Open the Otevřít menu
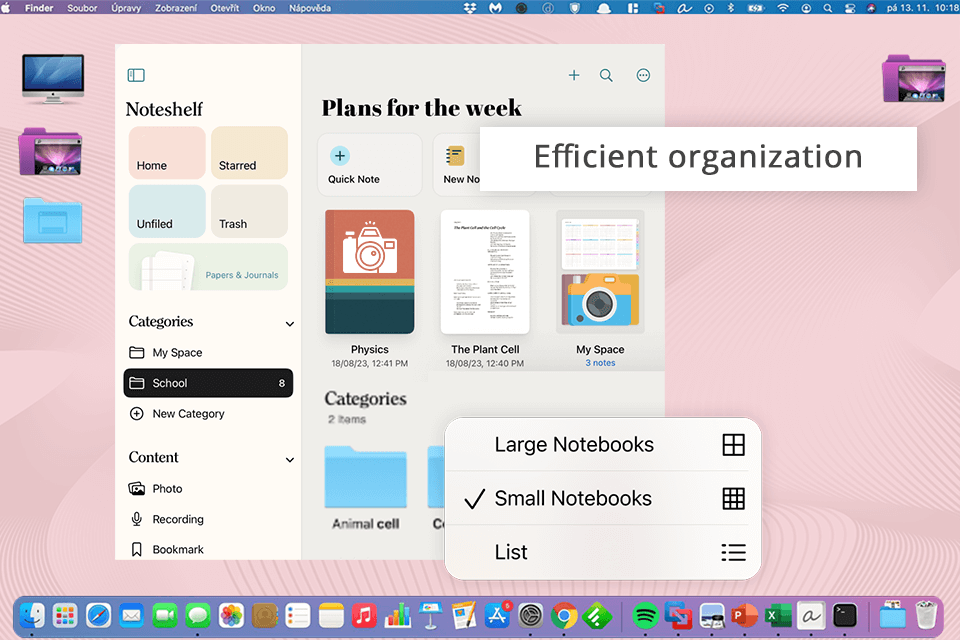 225,8
